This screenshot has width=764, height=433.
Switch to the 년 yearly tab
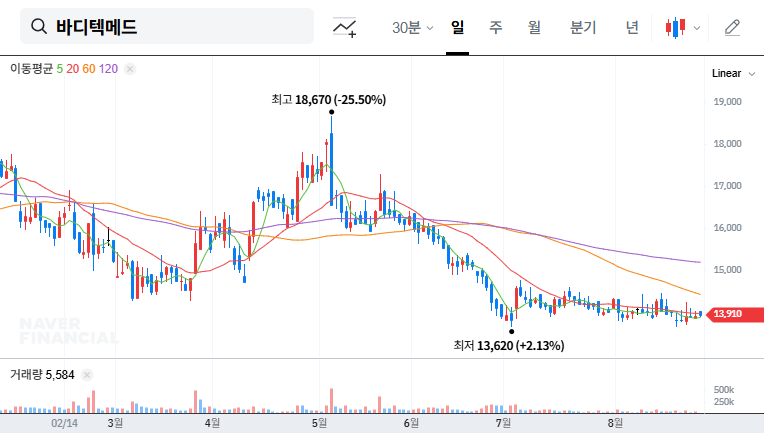632,27
